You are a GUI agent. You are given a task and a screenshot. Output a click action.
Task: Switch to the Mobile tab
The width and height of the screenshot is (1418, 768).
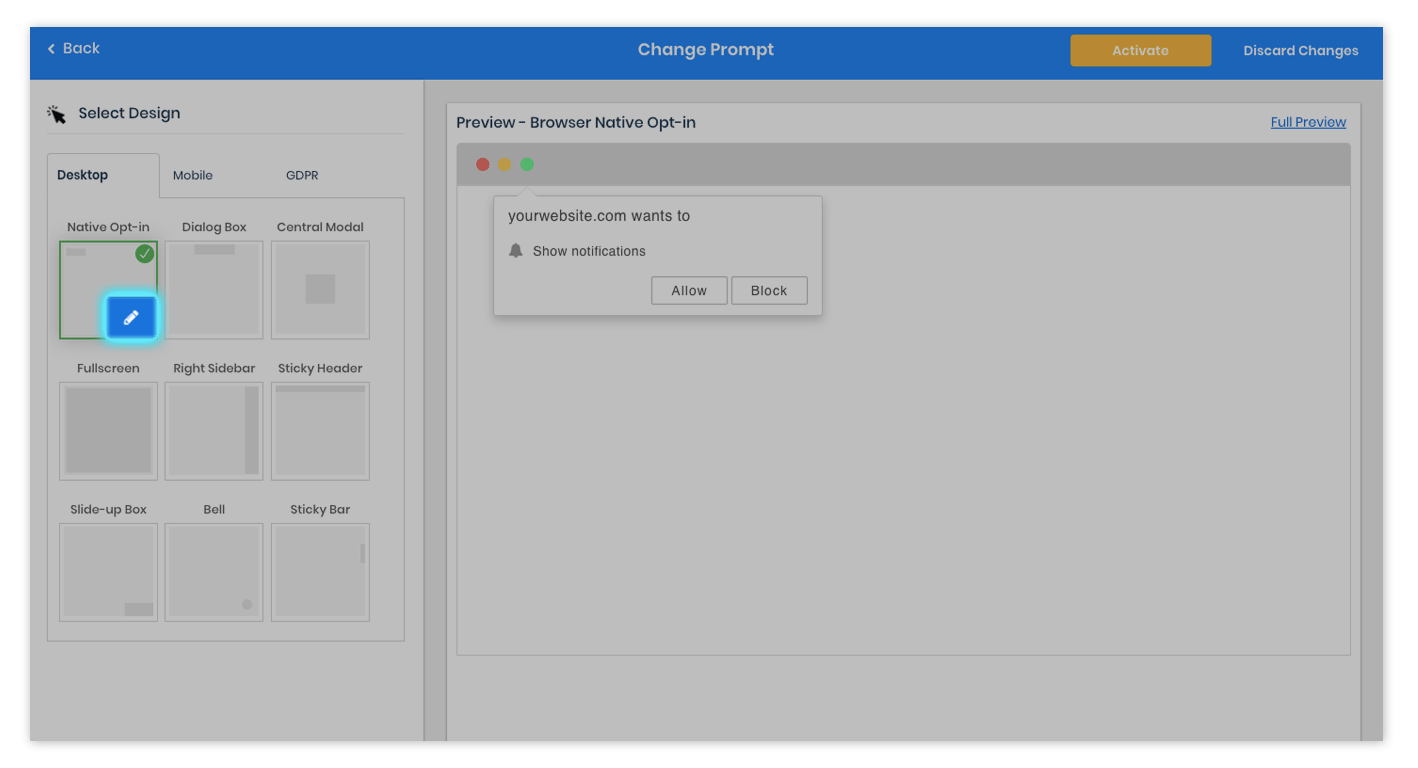click(x=193, y=175)
